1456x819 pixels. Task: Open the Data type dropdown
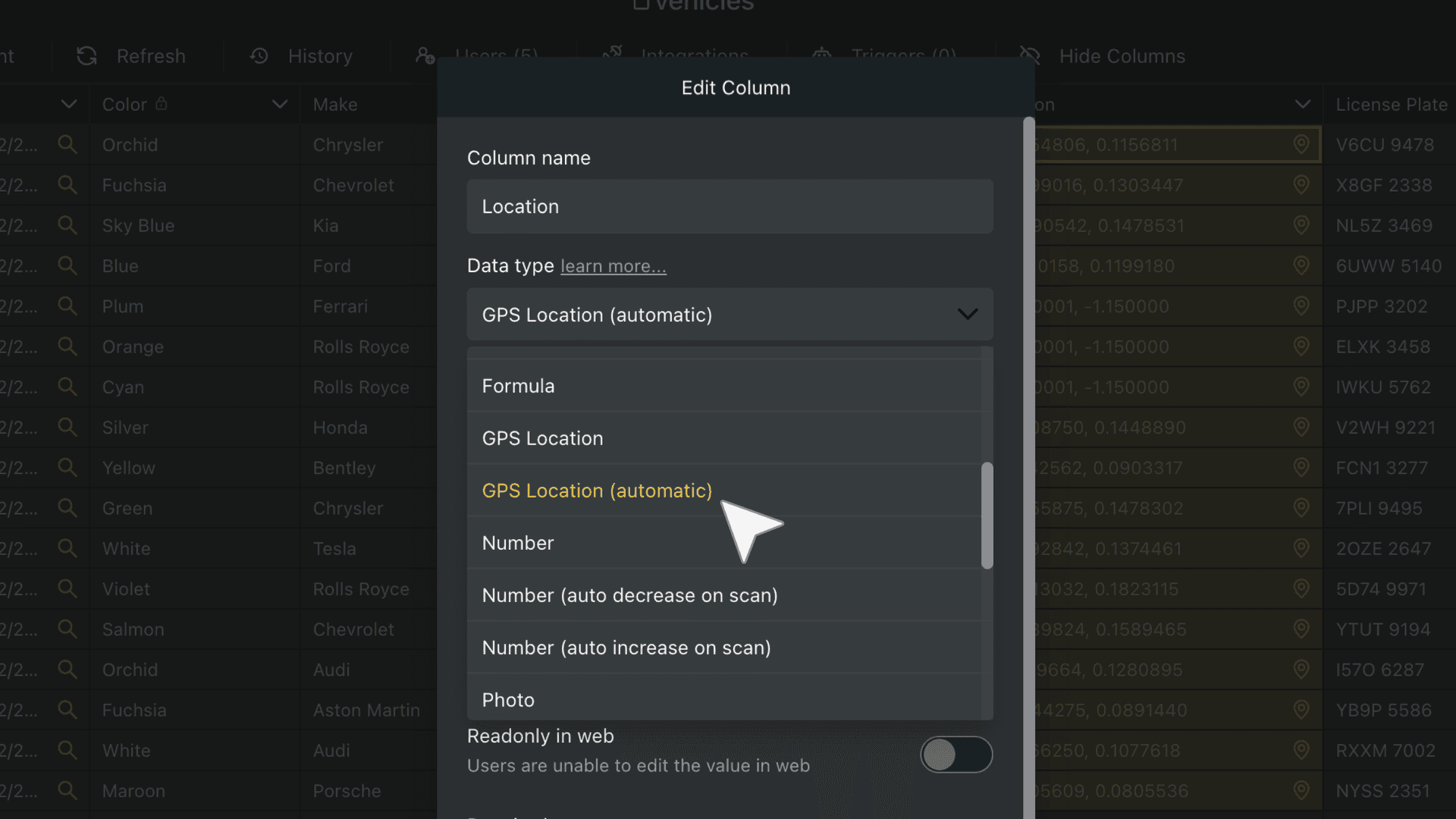(729, 314)
